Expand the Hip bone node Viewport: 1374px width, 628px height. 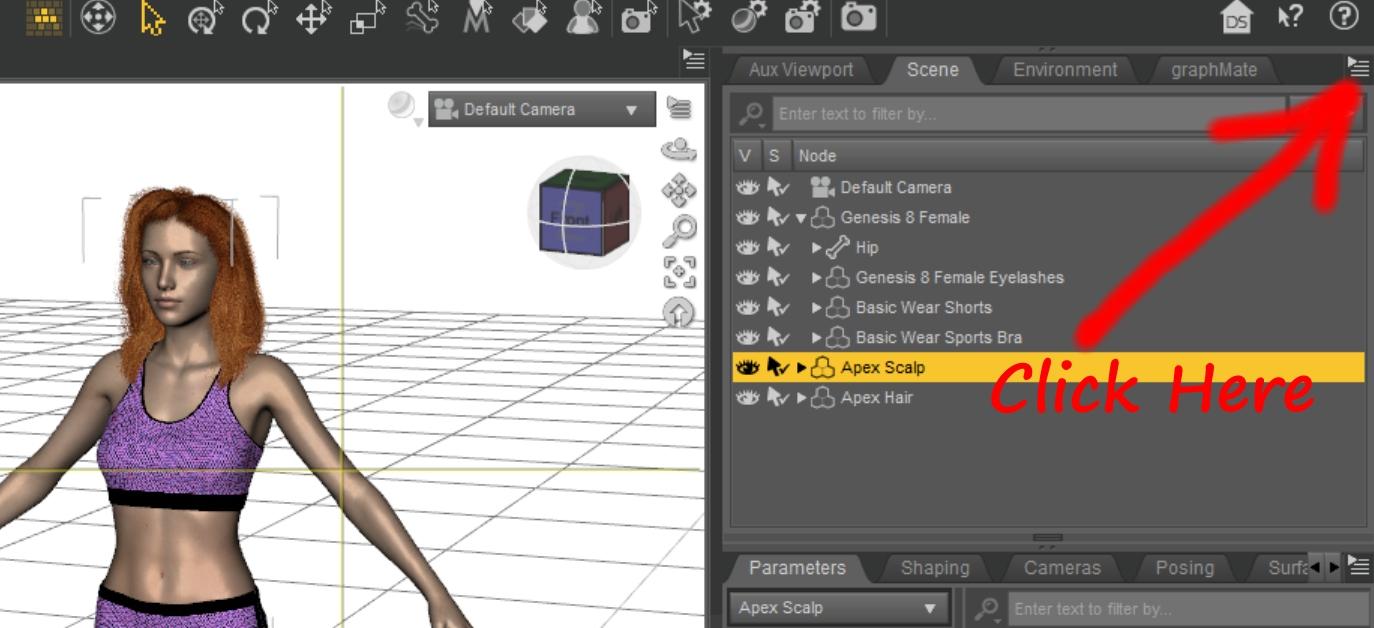tap(817, 247)
